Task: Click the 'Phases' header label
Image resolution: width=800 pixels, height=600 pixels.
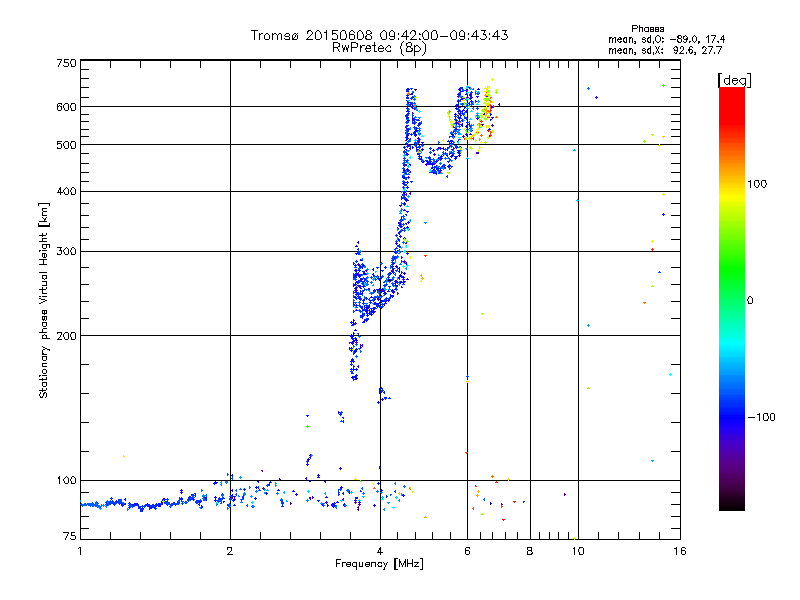Action: click(x=647, y=29)
